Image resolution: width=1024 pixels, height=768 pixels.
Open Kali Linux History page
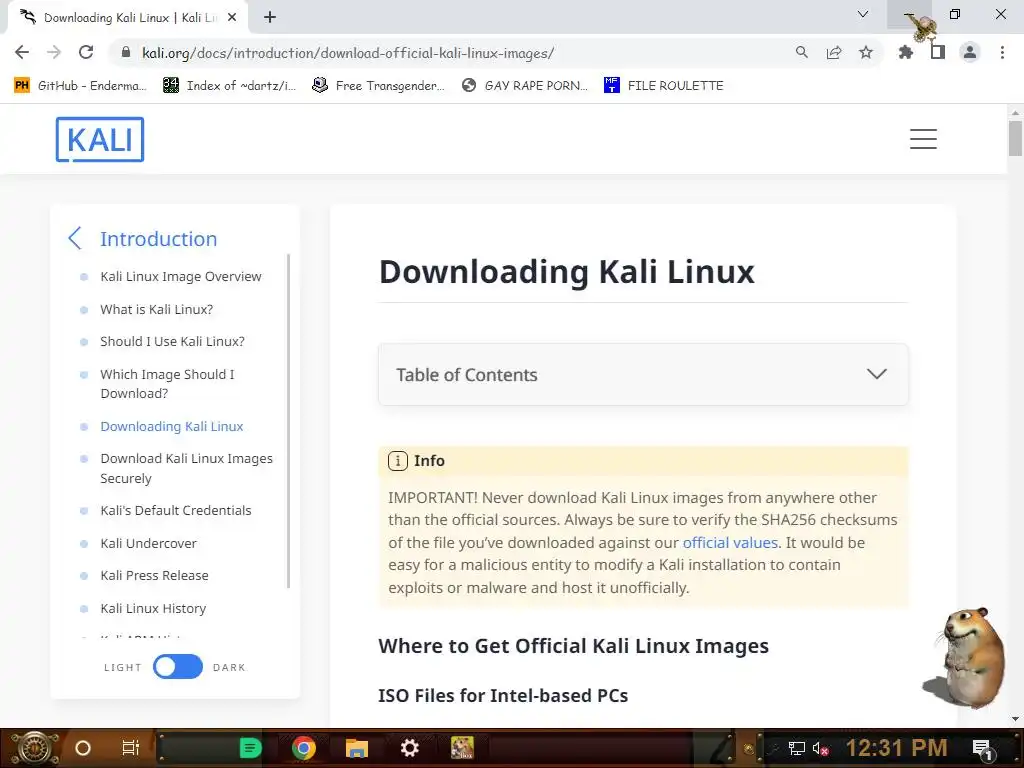(x=153, y=609)
